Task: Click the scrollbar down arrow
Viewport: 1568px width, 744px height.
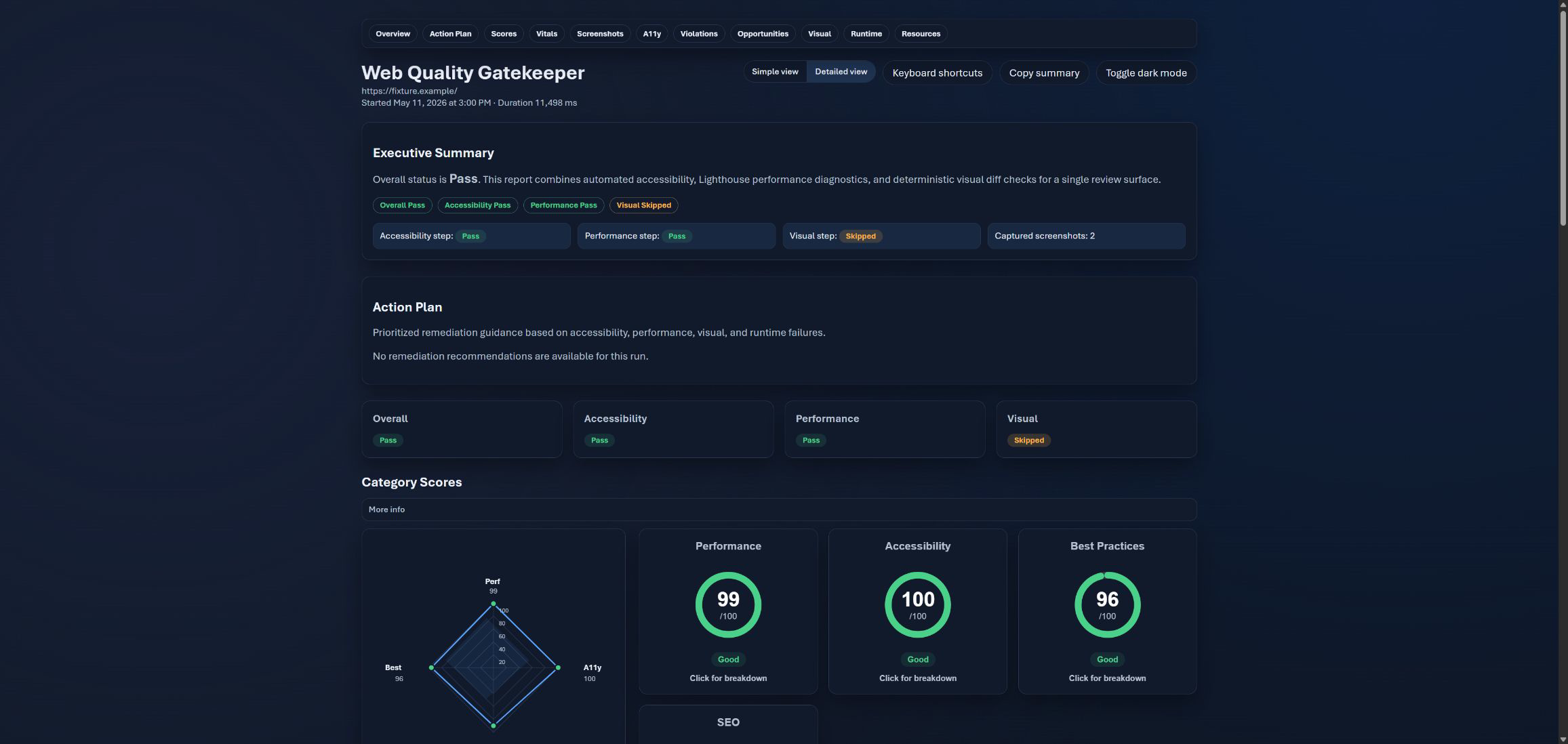Action: coord(1563,739)
